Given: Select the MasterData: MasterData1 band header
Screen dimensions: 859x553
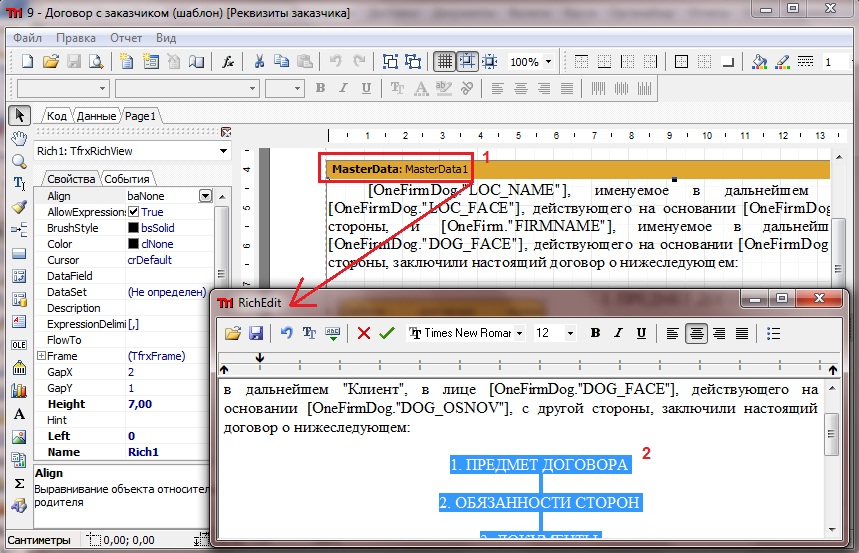Looking at the screenshot, I should [400, 169].
